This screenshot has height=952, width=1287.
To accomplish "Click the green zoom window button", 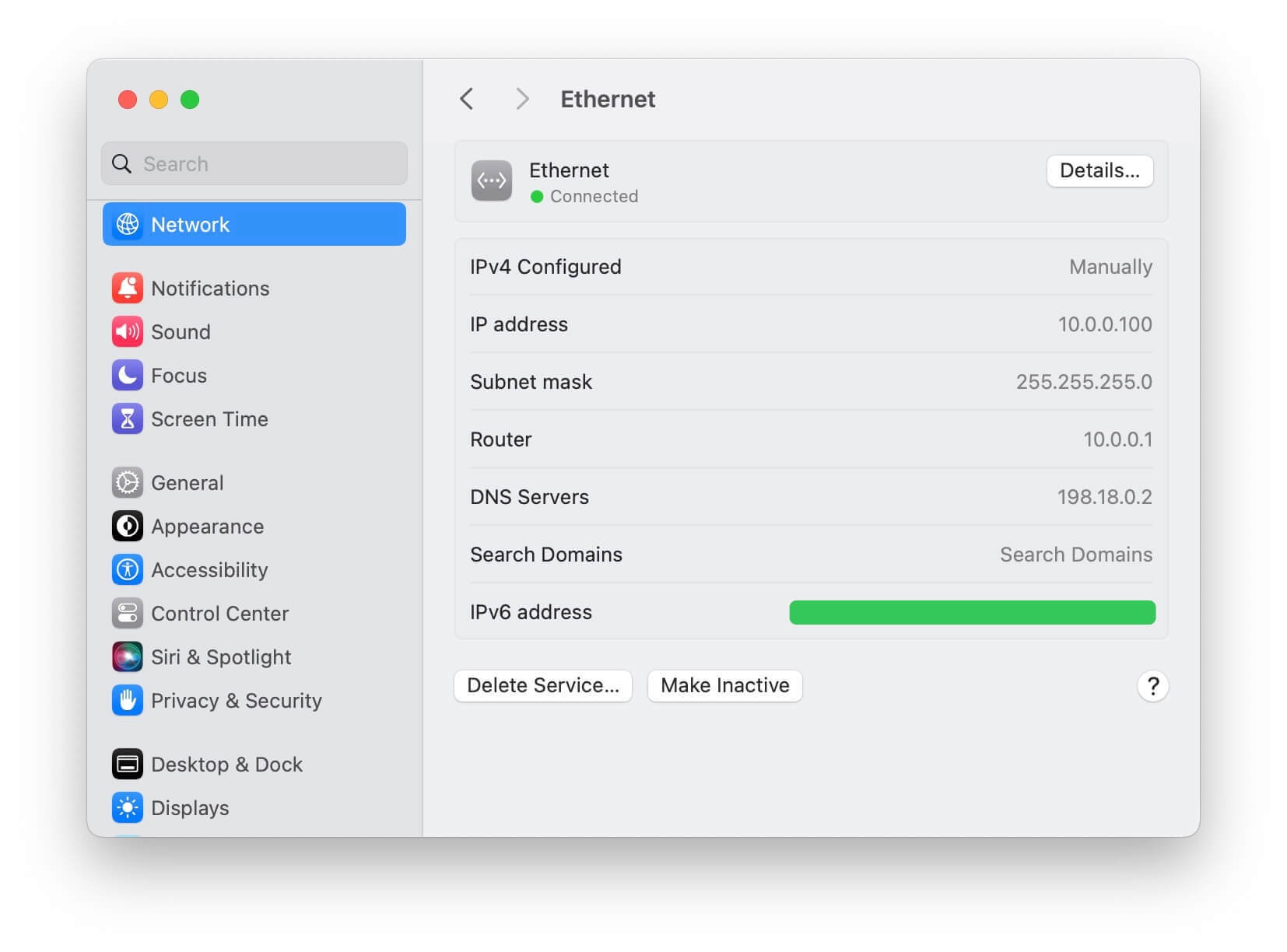I will [x=190, y=100].
